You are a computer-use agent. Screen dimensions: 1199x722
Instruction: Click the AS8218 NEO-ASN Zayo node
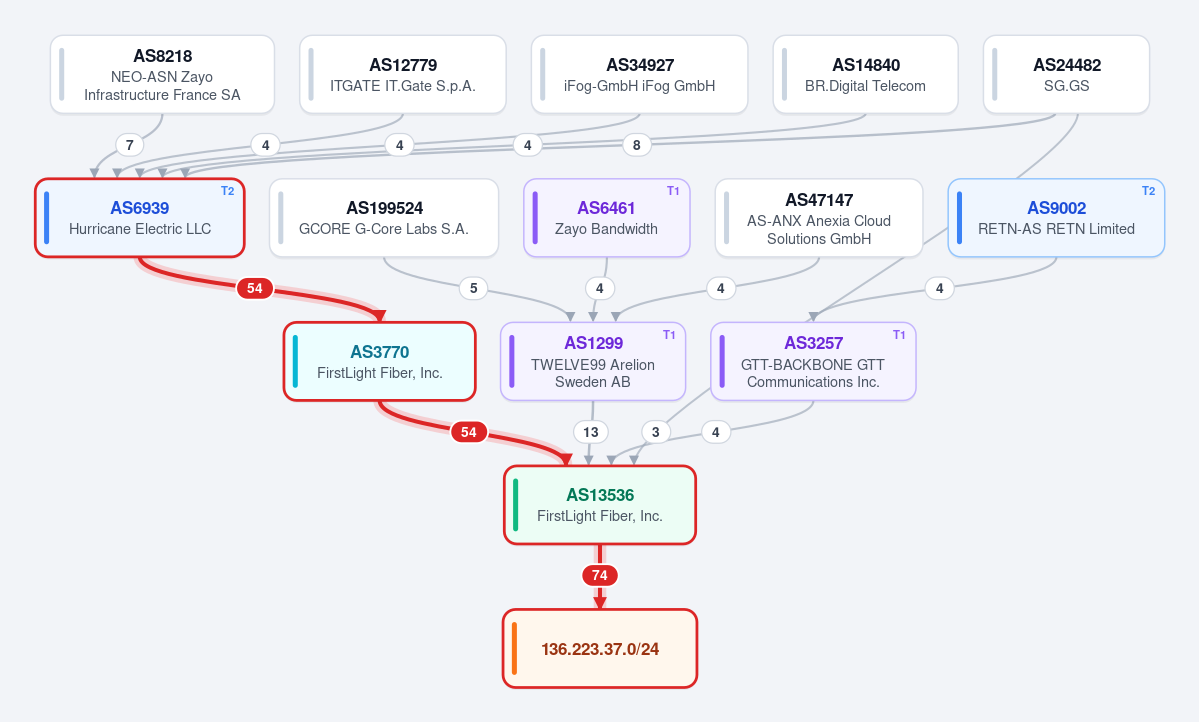coord(163,74)
